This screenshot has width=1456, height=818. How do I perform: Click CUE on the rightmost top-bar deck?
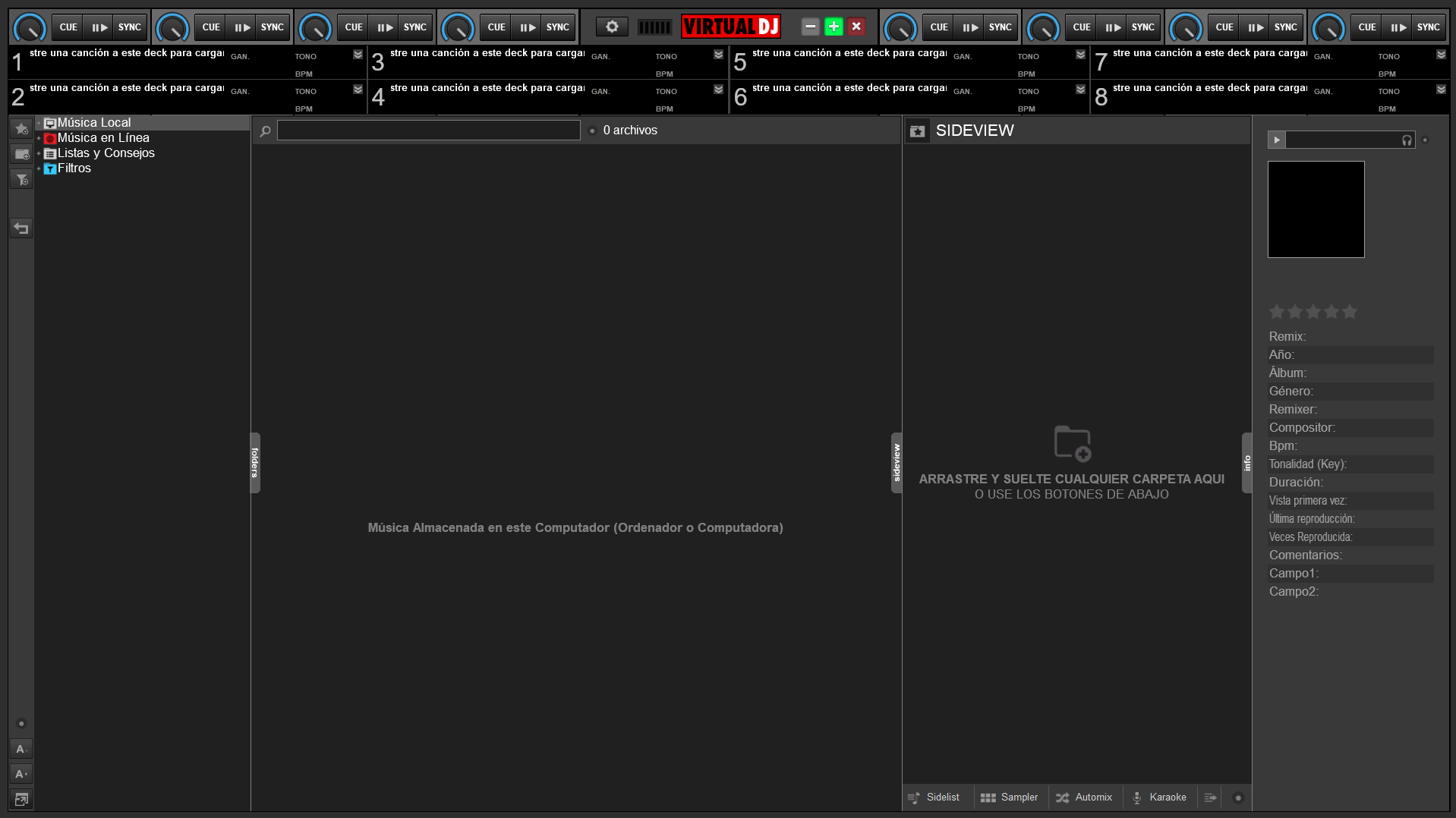click(1367, 27)
